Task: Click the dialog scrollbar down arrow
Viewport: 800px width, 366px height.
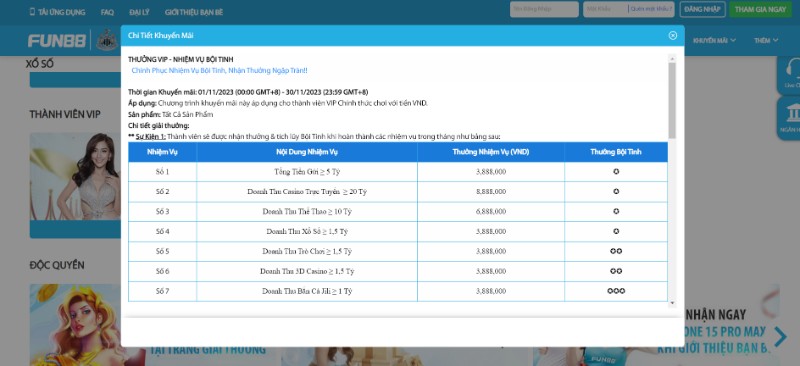Action: point(672,303)
